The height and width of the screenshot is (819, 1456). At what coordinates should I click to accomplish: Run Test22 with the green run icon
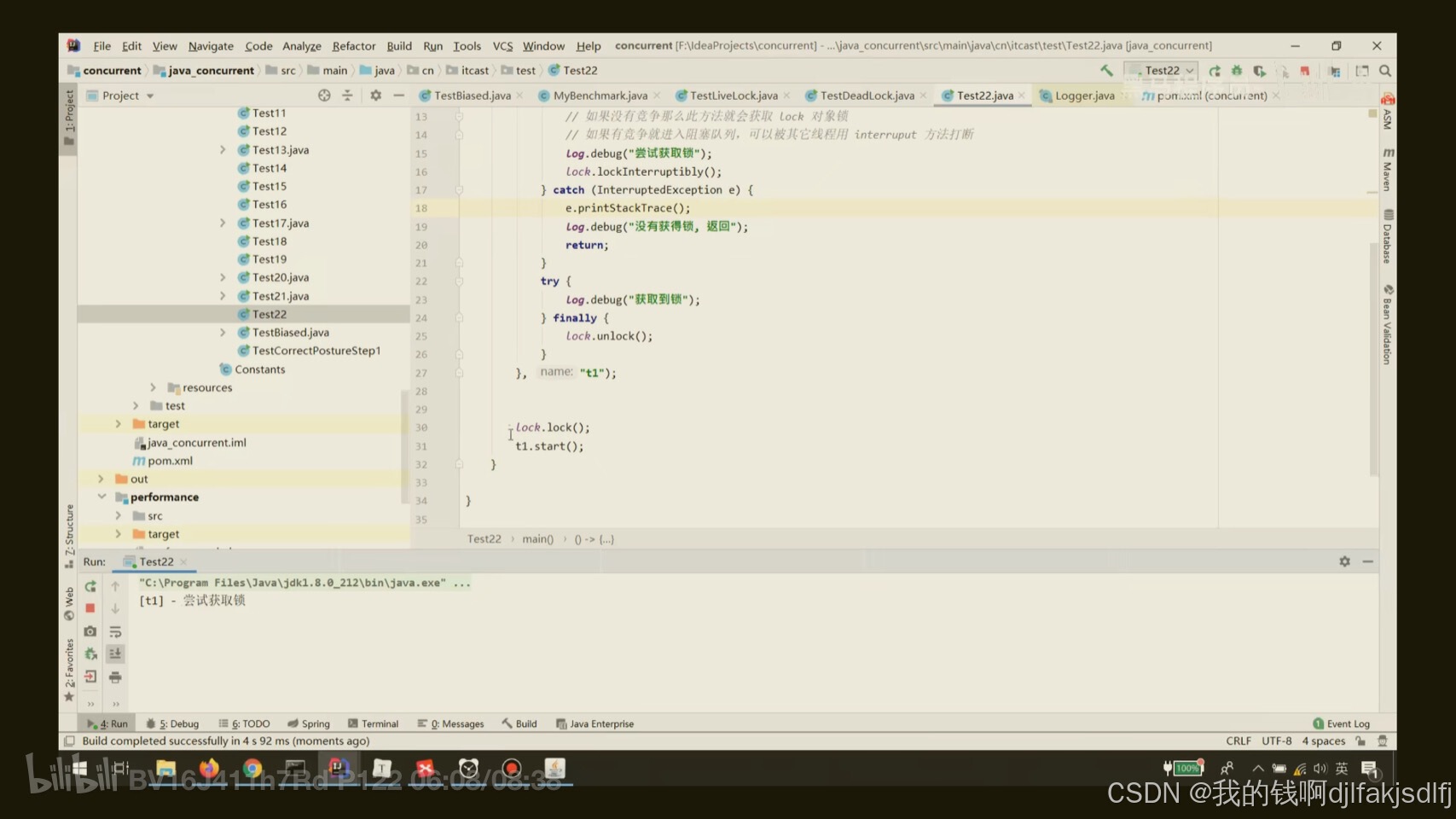(x=1215, y=71)
